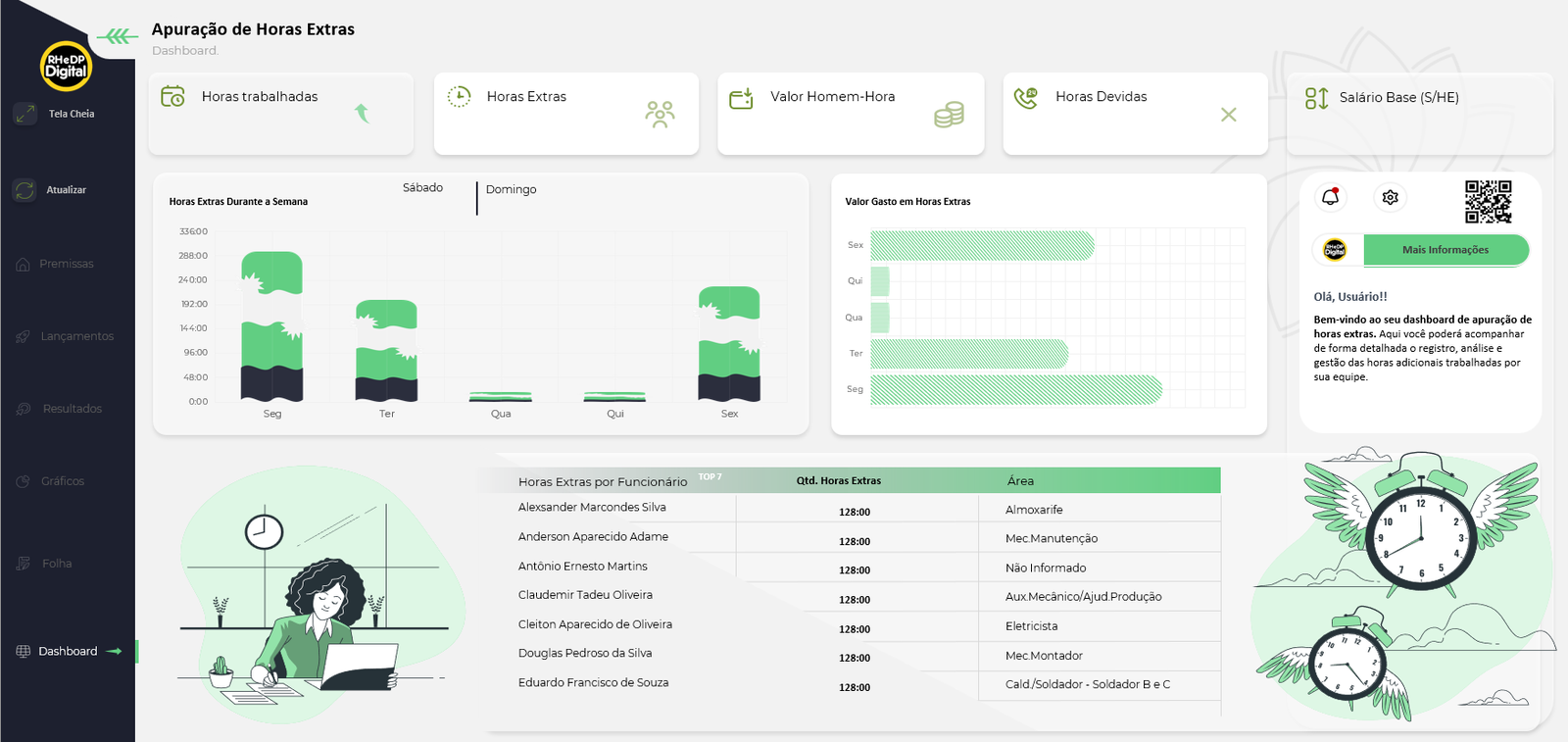The image size is (1568, 742).
Task: Click the up arrow on Horas trabalhadas card
Action: 362,114
